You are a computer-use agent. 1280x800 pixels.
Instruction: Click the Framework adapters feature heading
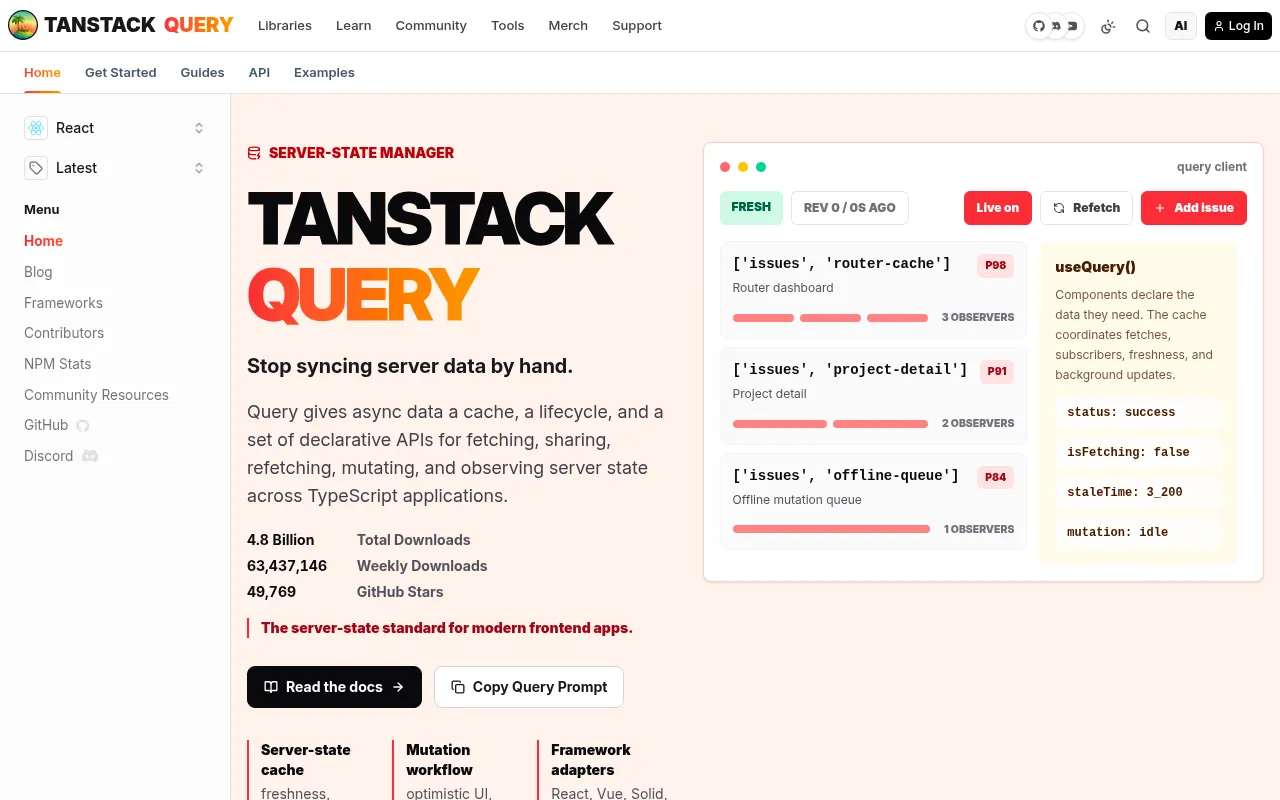pyautogui.click(x=591, y=760)
